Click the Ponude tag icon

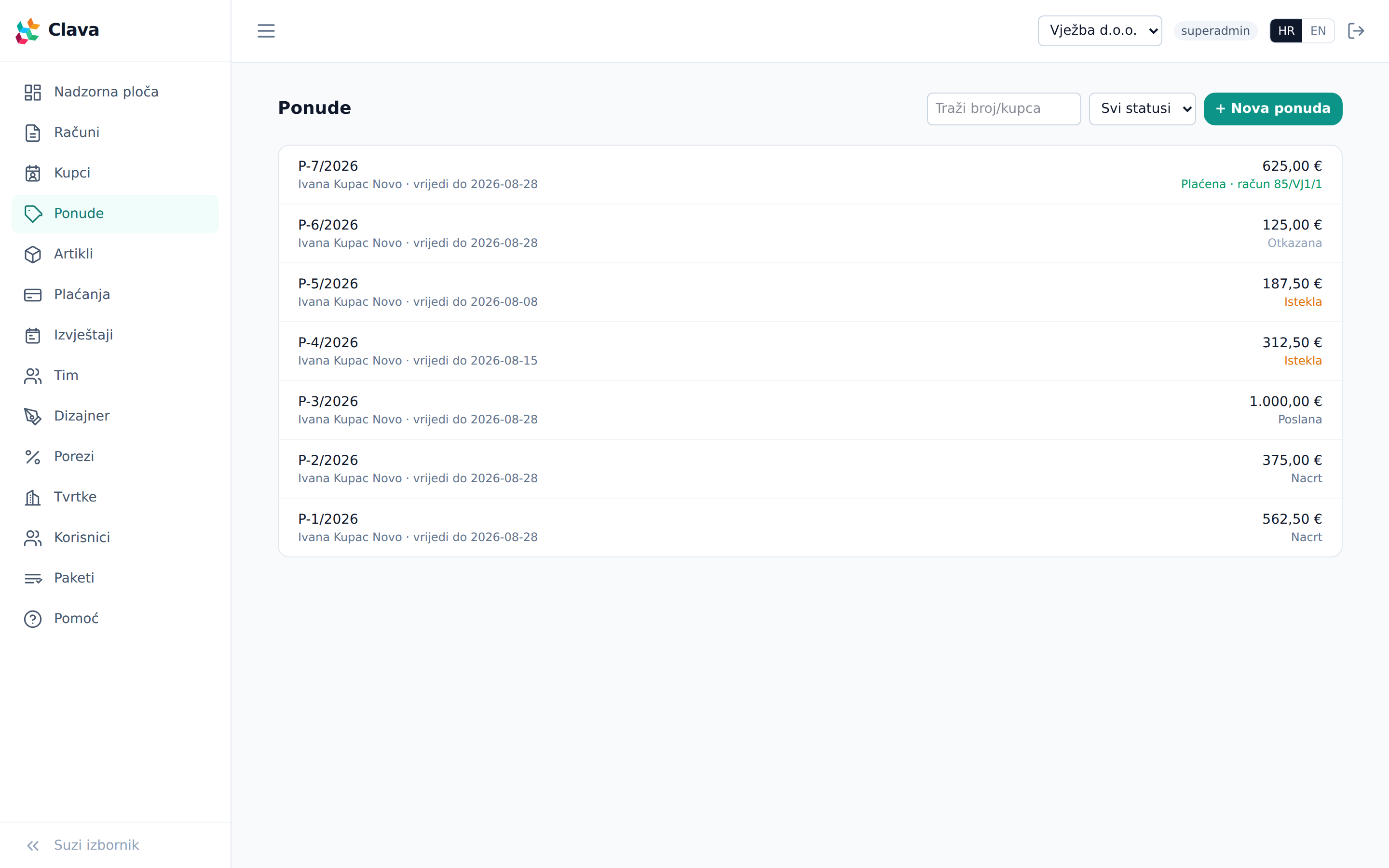tap(33, 214)
